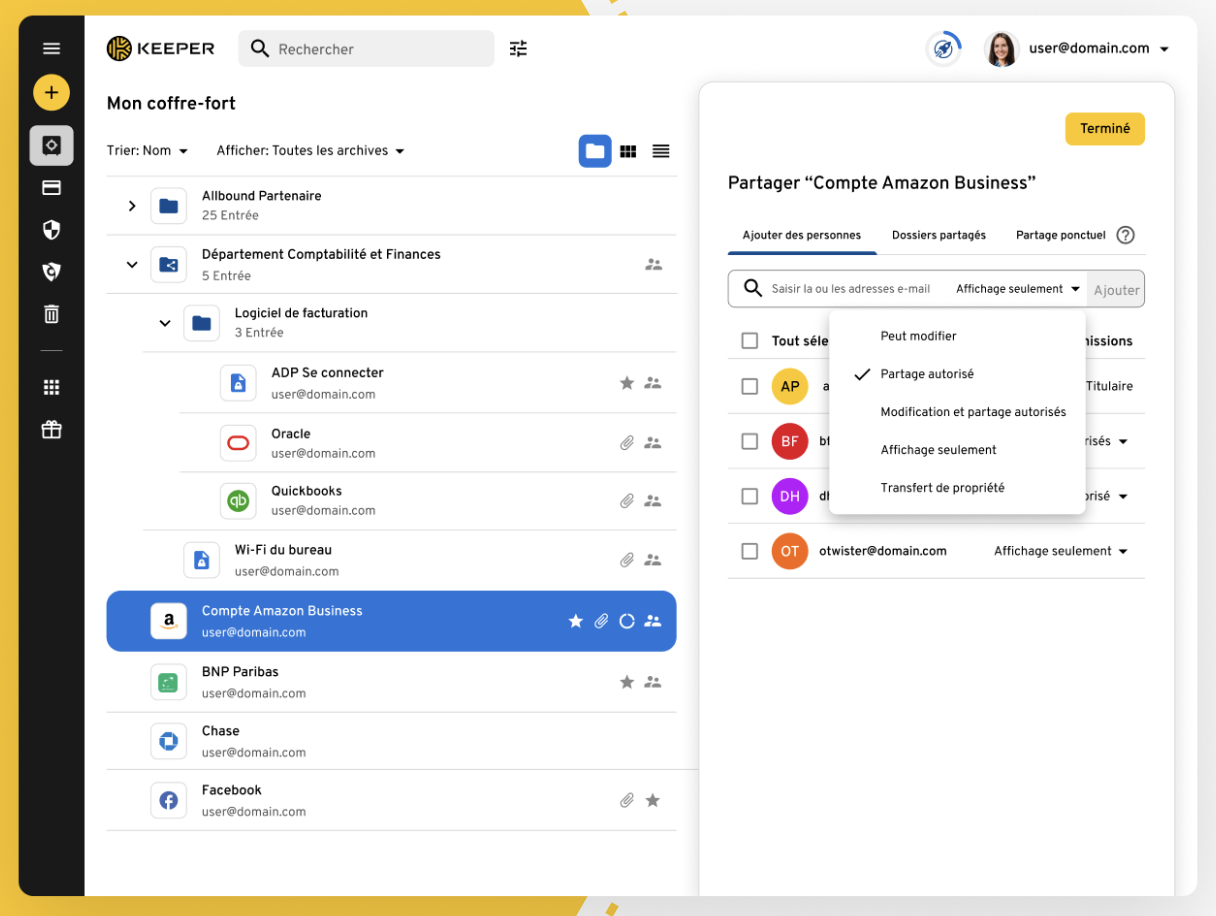Select Modification et partage autorisés option
This screenshot has width=1216, height=916.
pyautogui.click(x=957, y=412)
